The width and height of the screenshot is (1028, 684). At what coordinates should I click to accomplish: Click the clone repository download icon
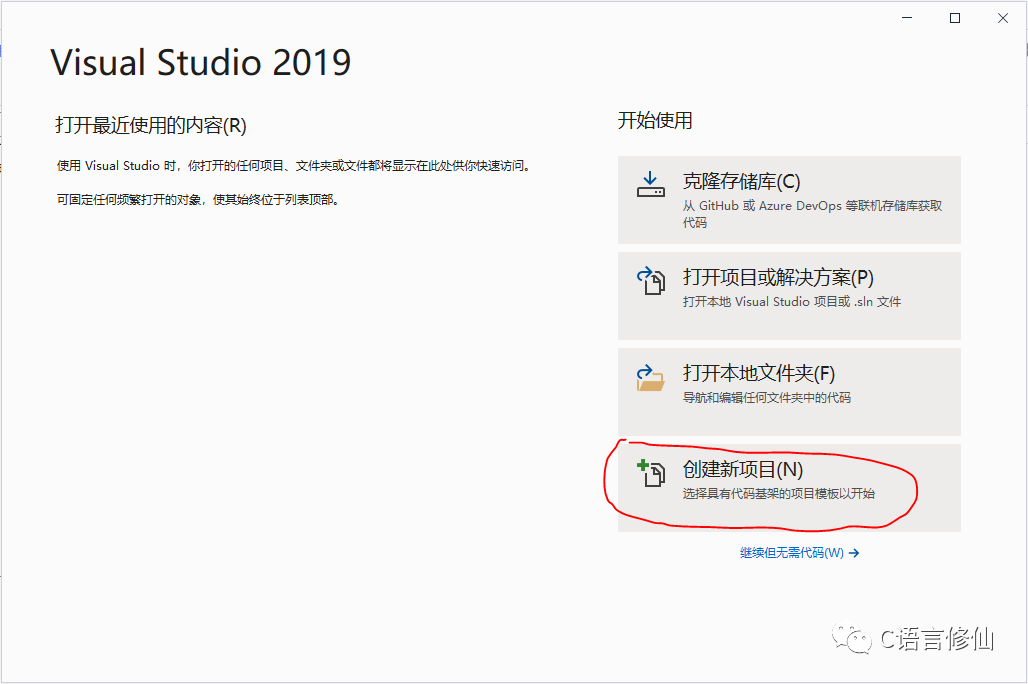(x=650, y=184)
